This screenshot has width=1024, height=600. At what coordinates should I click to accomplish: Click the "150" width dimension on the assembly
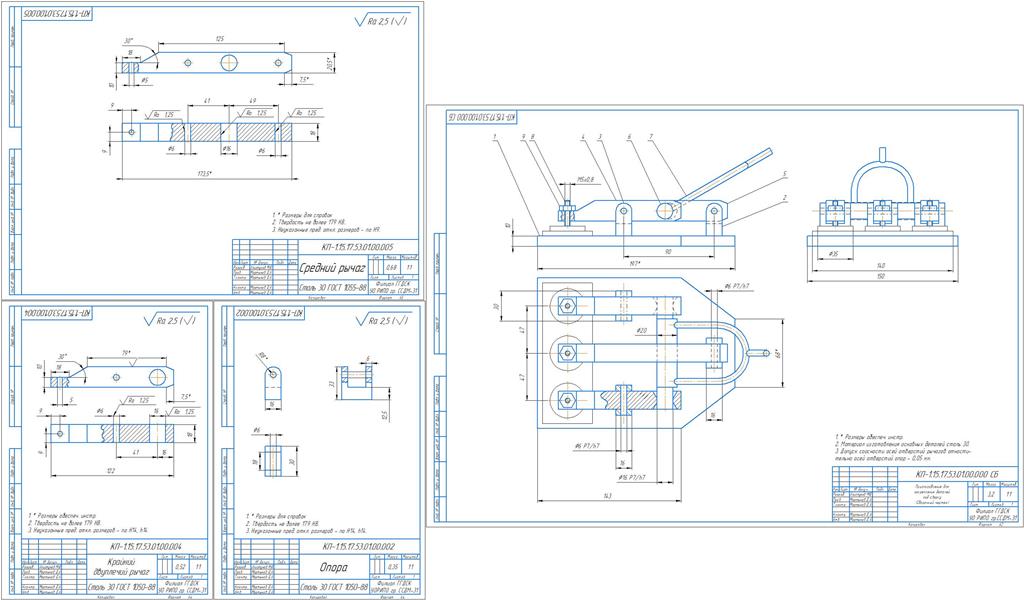[882, 277]
